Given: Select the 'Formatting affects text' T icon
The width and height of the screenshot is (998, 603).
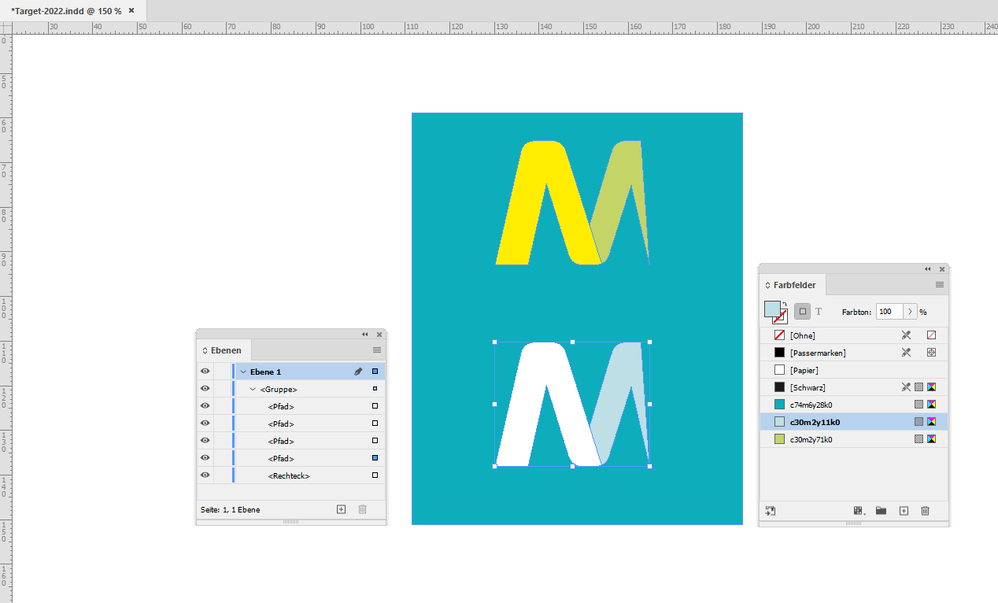Looking at the screenshot, I should click(x=819, y=311).
